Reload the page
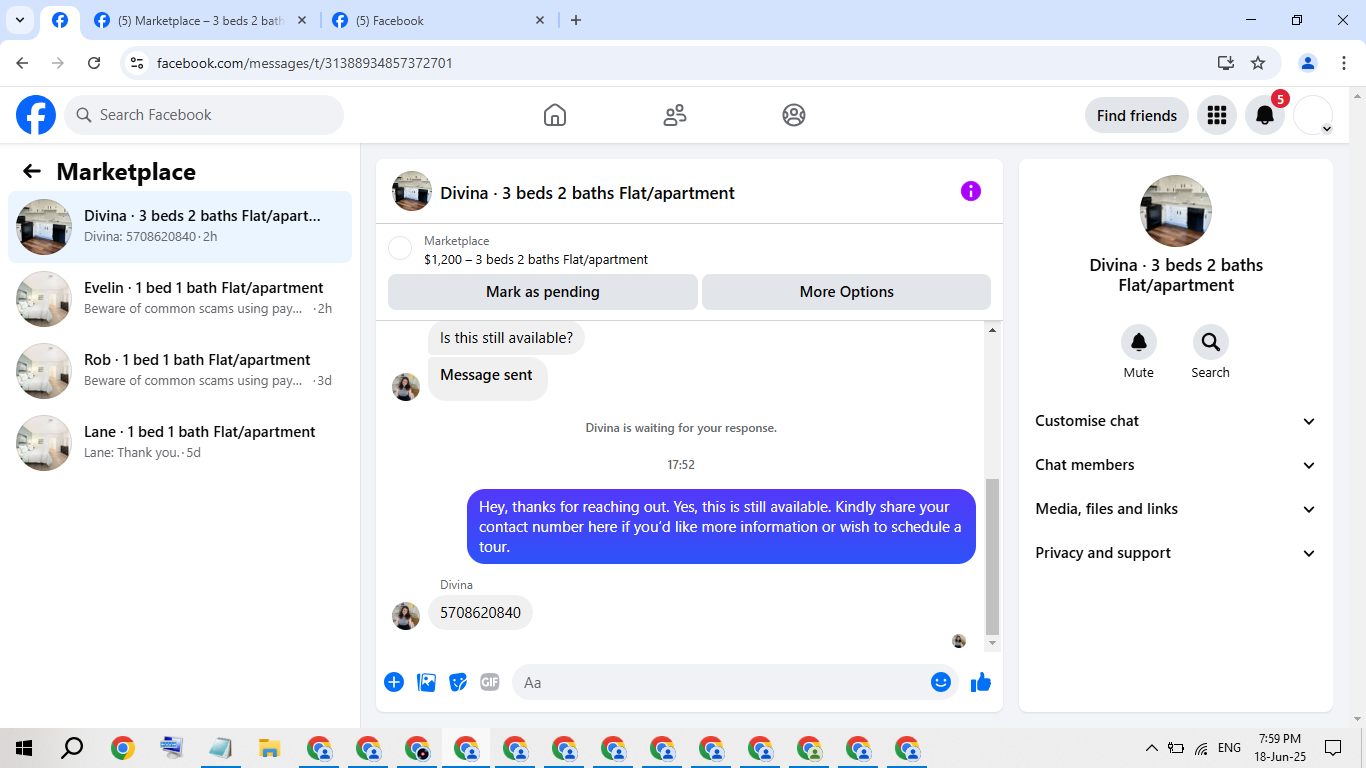Viewport: 1366px width, 768px height. coord(94,63)
